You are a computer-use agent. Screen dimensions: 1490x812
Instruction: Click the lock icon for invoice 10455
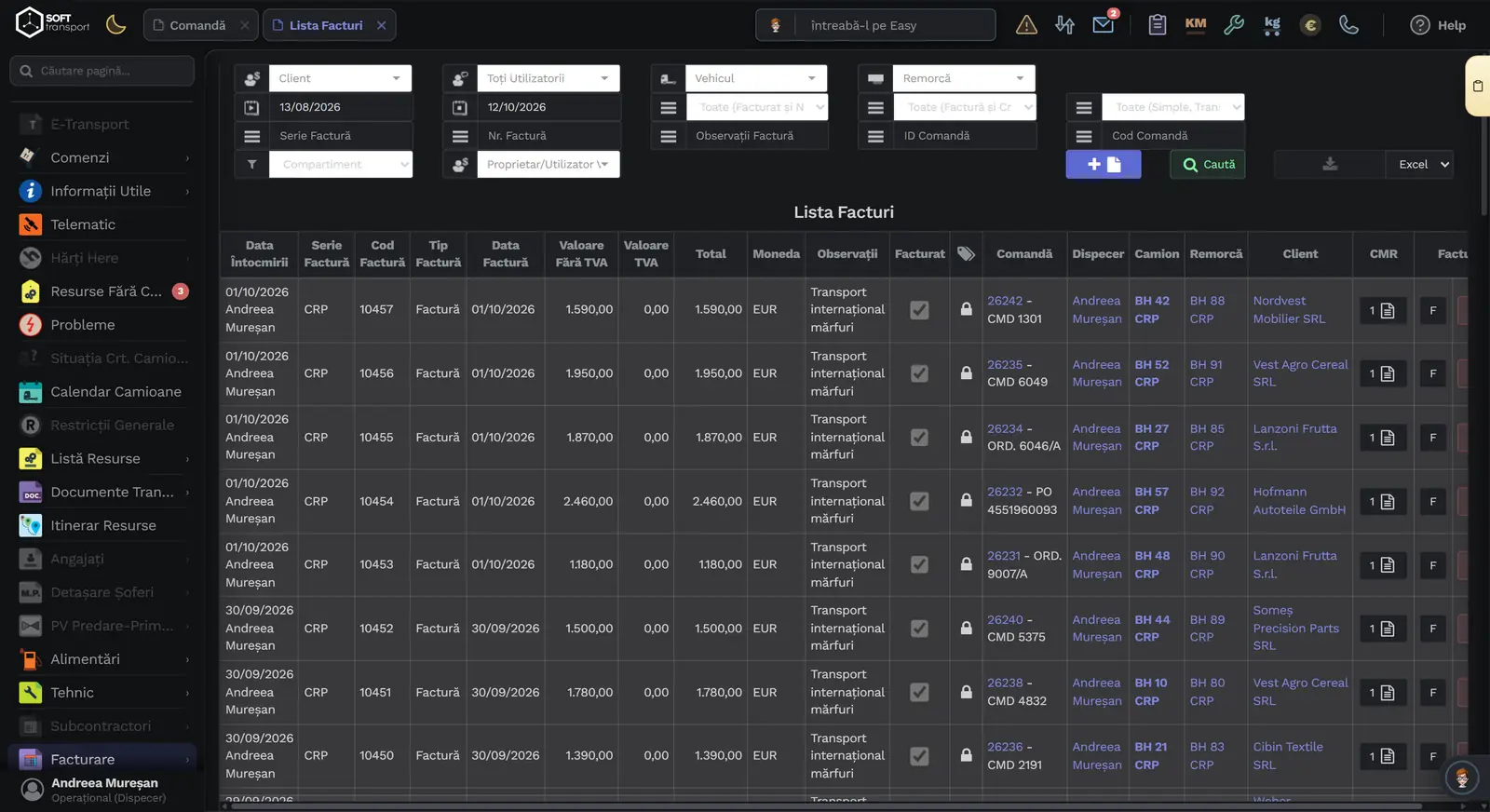tap(967, 437)
